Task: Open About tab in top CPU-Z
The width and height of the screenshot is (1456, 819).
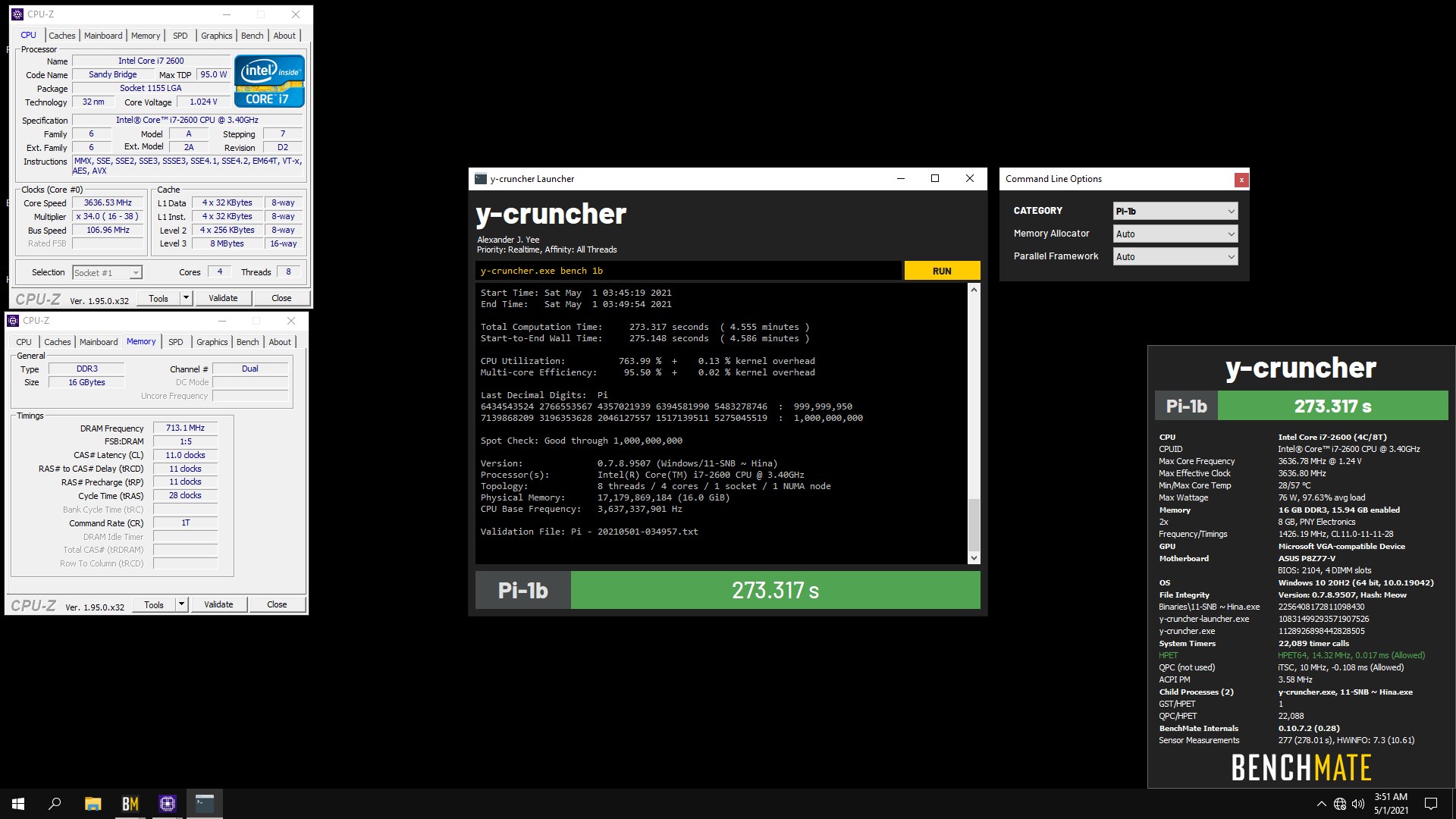Action: (x=285, y=36)
